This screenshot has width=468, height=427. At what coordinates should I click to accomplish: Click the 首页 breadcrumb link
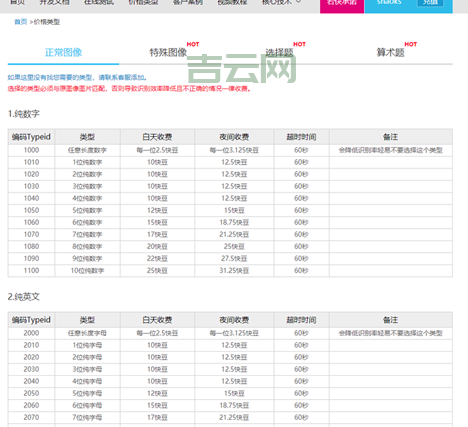(21, 22)
